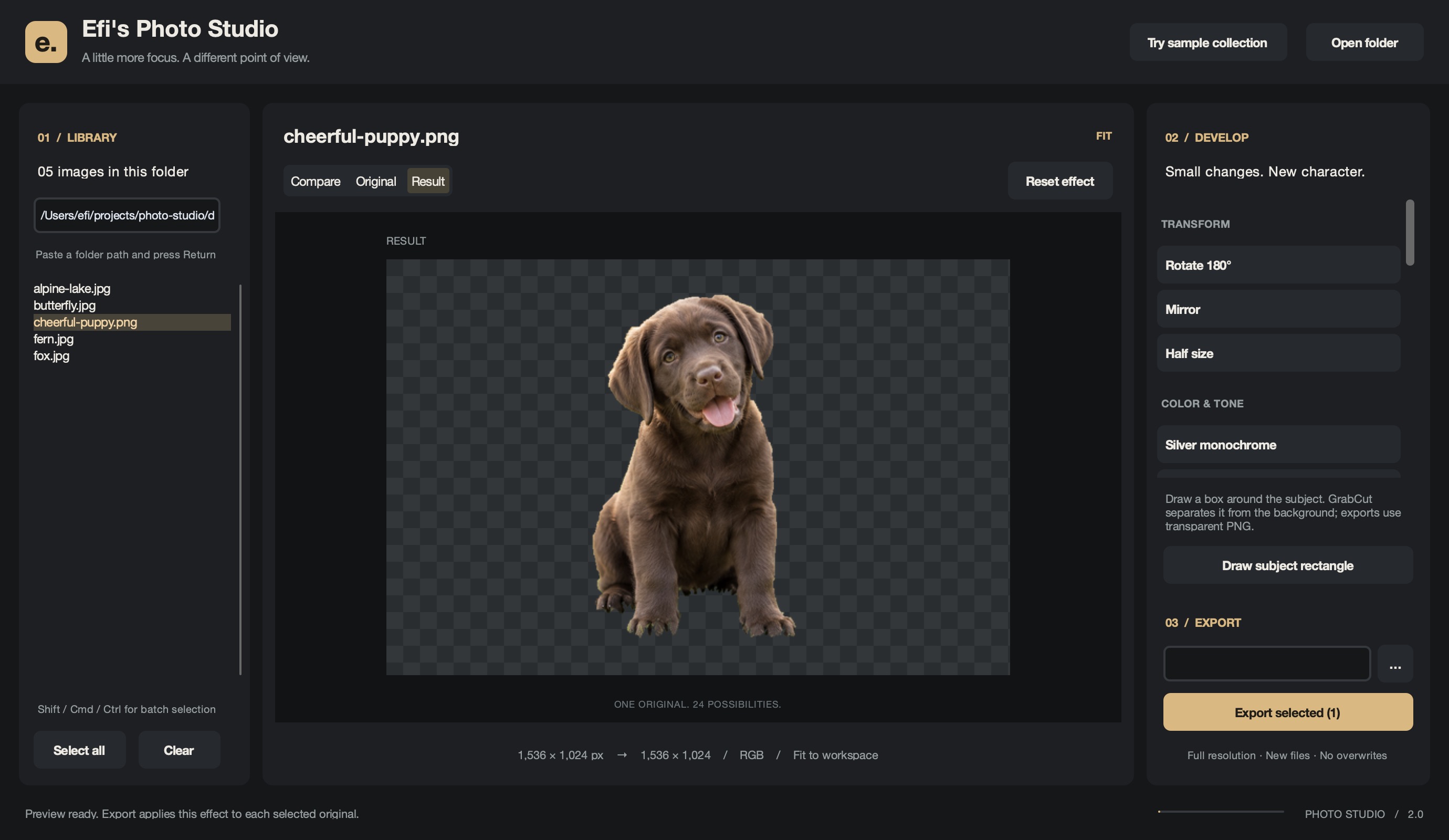Click the 'Preview ready' status message
Image resolution: width=1449 pixels, height=840 pixels.
[x=192, y=814]
